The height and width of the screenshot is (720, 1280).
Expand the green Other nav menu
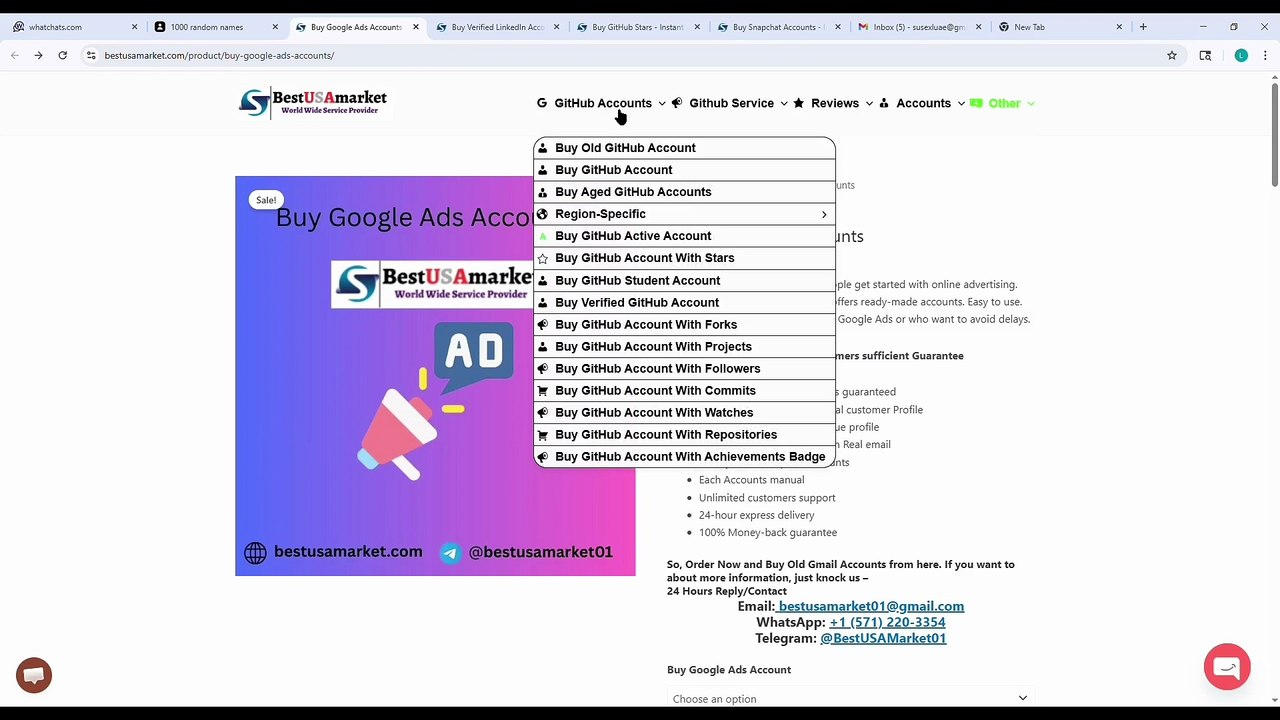point(1004,103)
